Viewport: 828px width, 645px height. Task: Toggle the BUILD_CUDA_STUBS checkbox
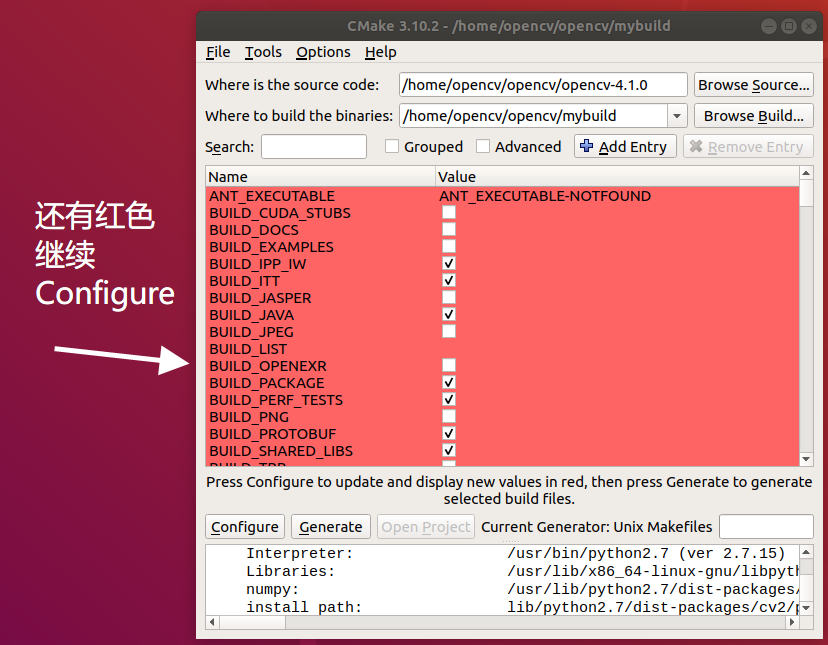[x=449, y=212]
